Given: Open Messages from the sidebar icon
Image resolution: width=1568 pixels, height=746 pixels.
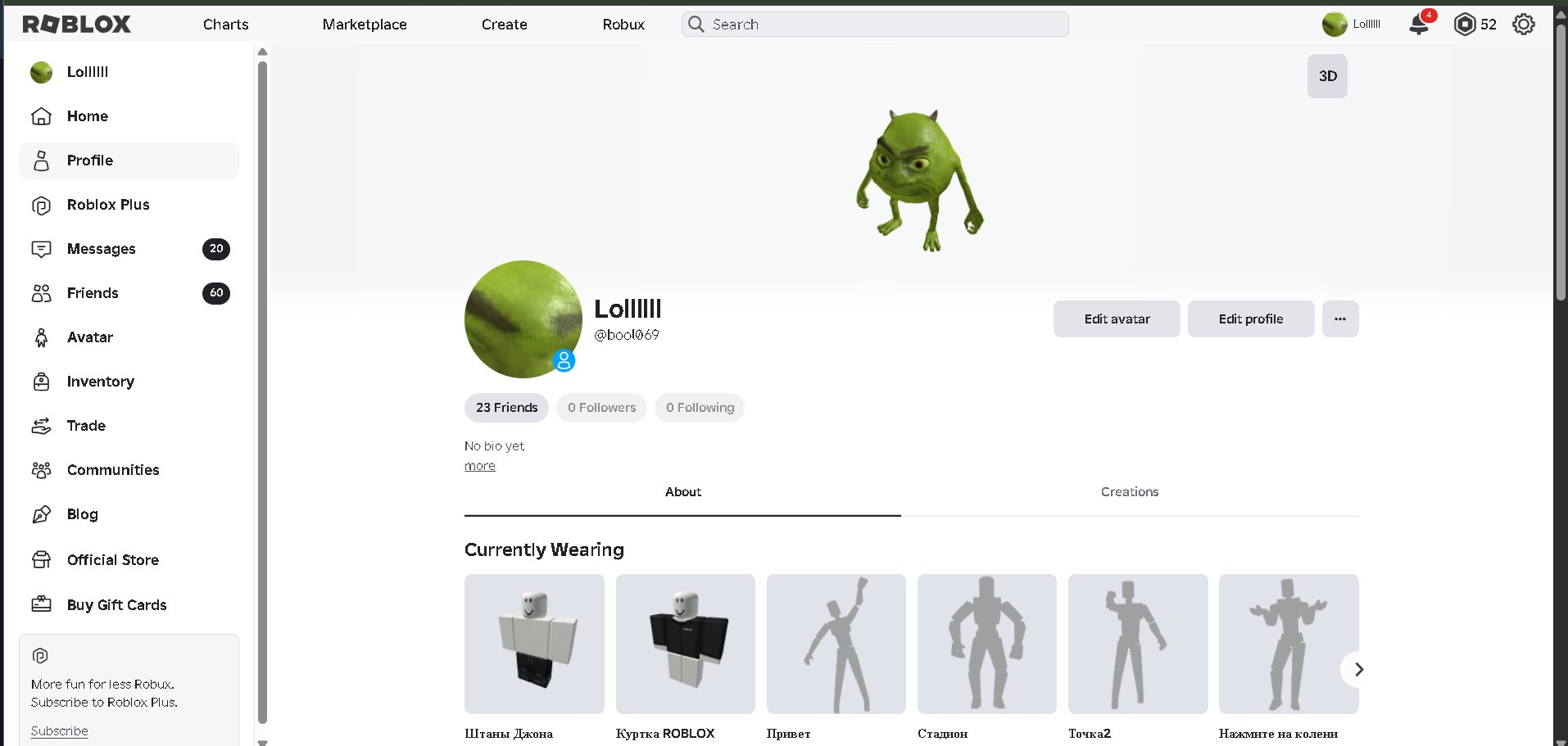Looking at the screenshot, I should pyautogui.click(x=41, y=249).
